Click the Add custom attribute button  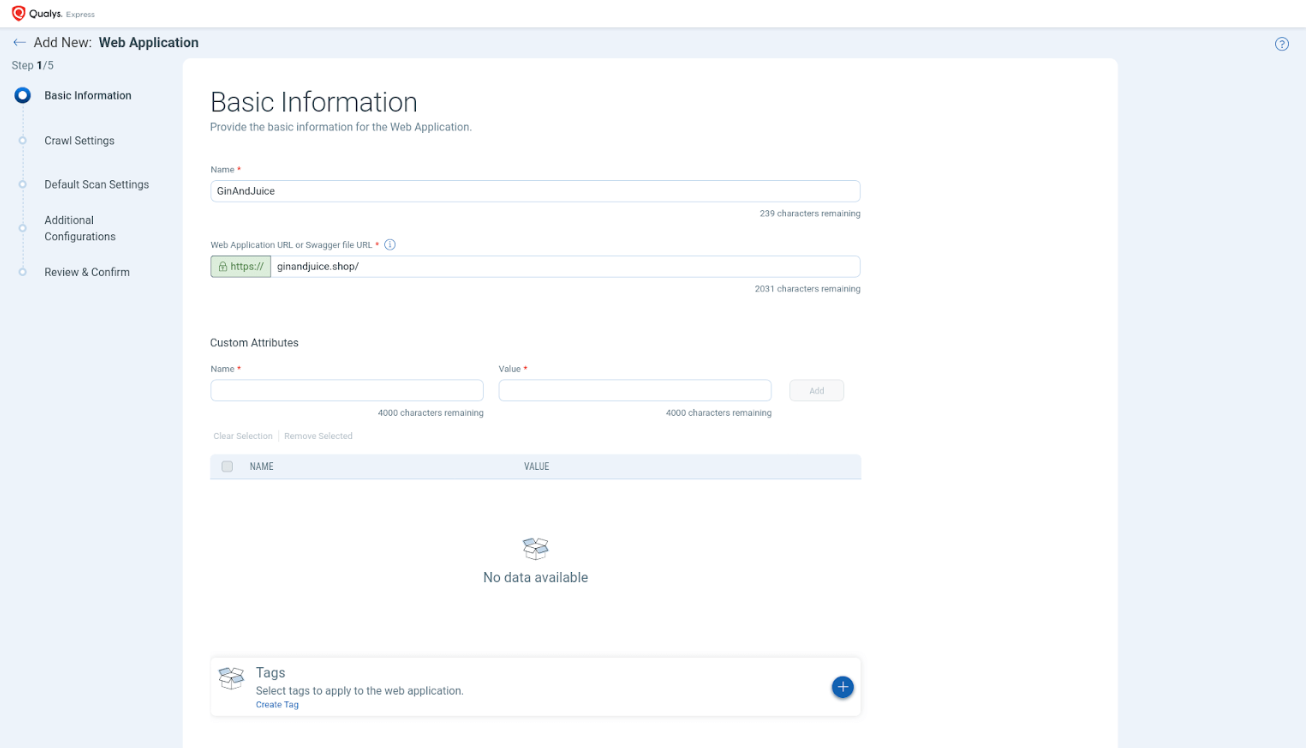[816, 391]
